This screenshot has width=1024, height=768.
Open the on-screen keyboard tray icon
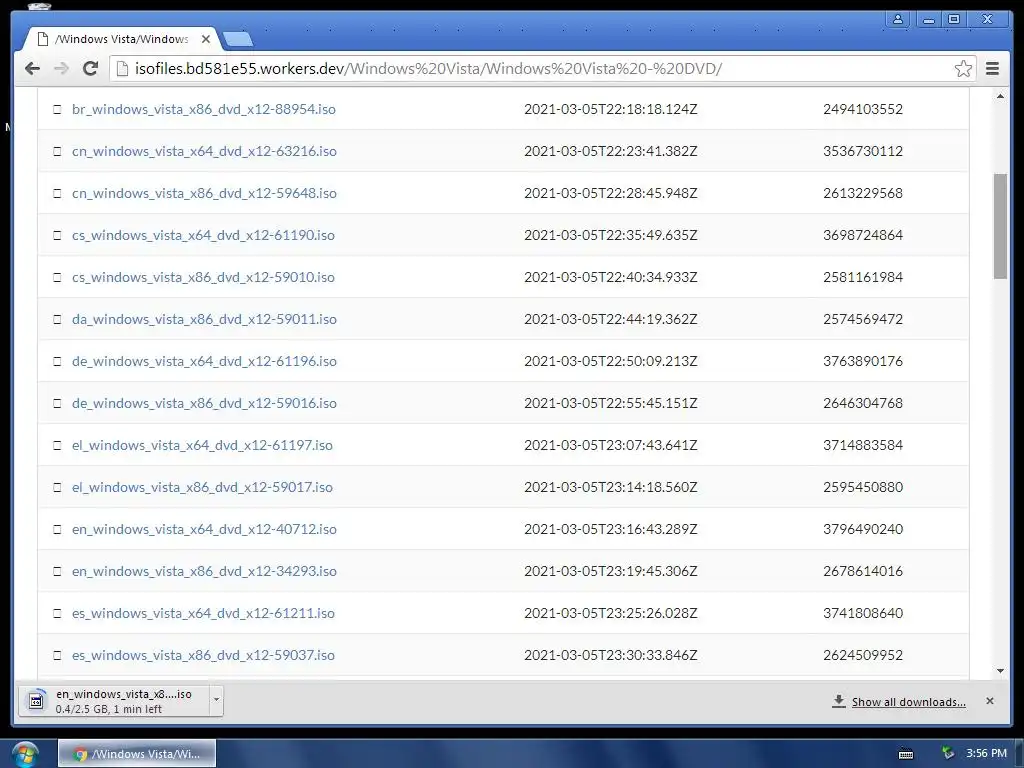pyautogui.click(x=906, y=754)
